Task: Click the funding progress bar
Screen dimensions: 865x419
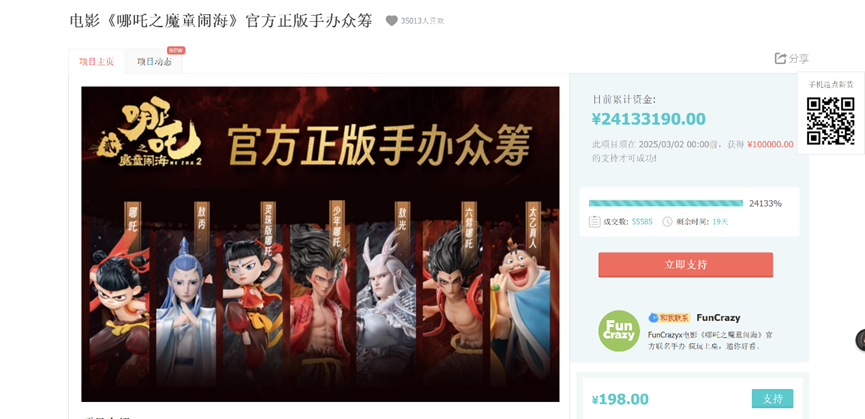Action: click(x=666, y=203)
